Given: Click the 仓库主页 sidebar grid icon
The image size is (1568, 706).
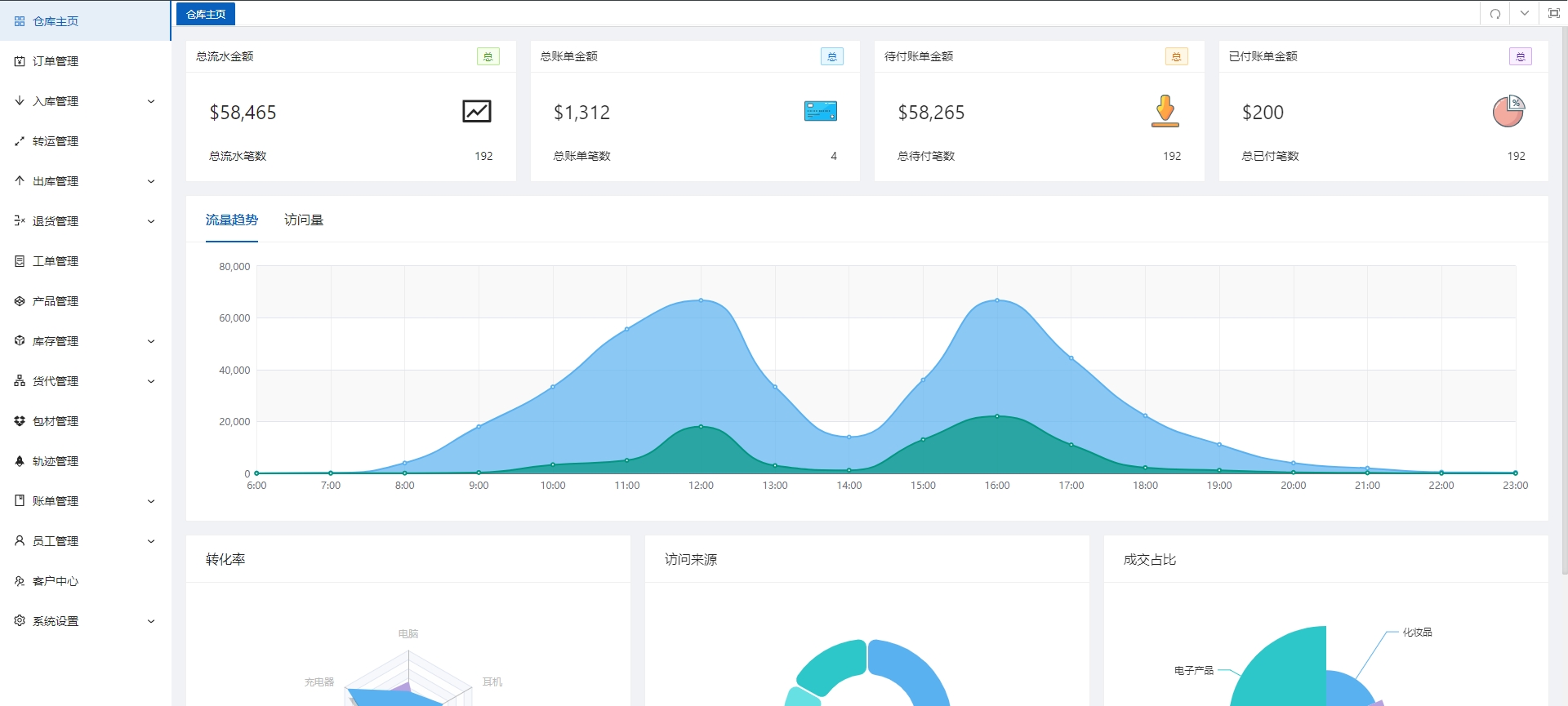Looking at the screenshot, I should (x=20, y=21).
